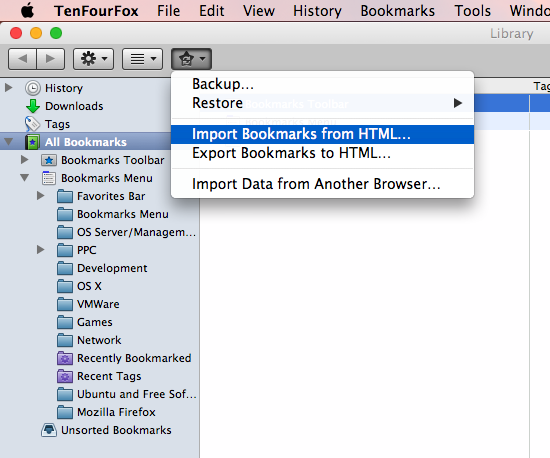Expand the PPC folder
This screenshot has width=550, height=458.
(x=41, y=250)
